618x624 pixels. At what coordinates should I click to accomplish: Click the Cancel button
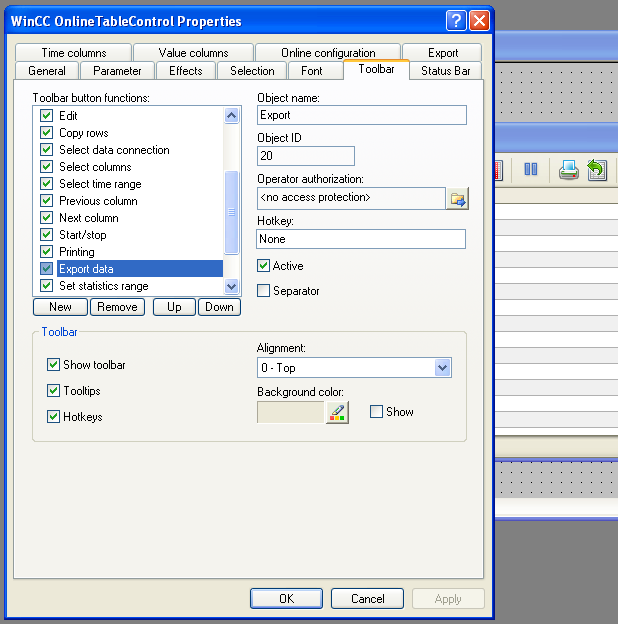(367, 599)
